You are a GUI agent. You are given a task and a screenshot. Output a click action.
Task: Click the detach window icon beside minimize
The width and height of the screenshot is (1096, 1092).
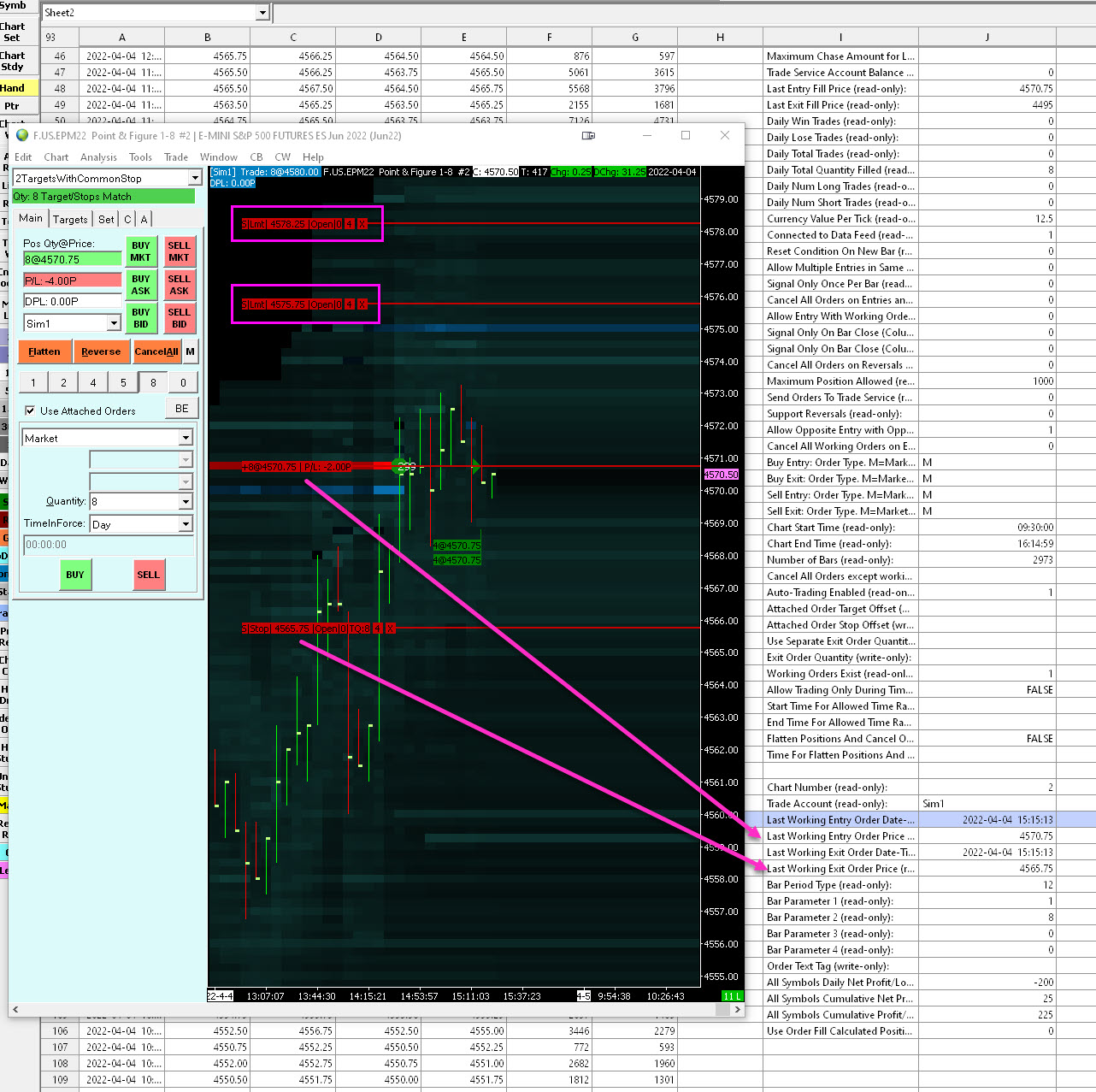coord(588,135)
